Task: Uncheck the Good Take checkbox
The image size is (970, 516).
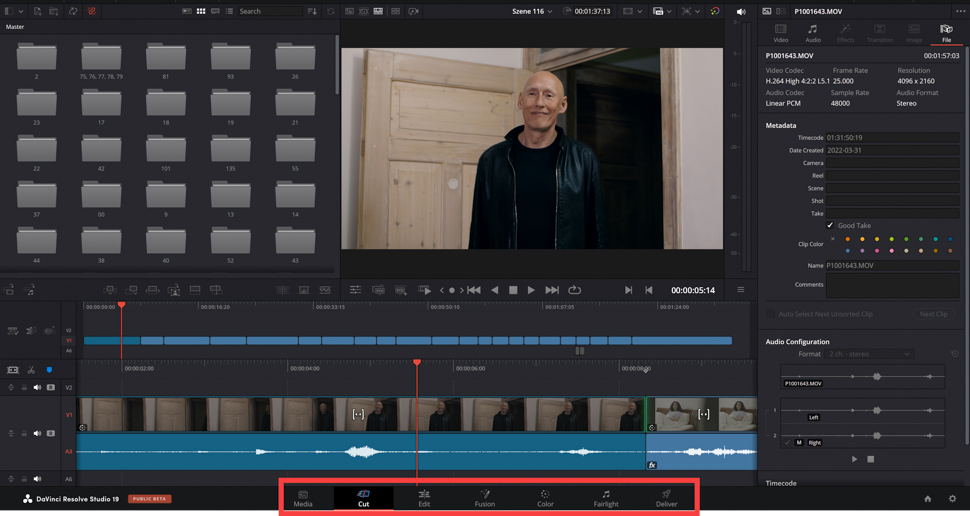Action: (830, 225)
